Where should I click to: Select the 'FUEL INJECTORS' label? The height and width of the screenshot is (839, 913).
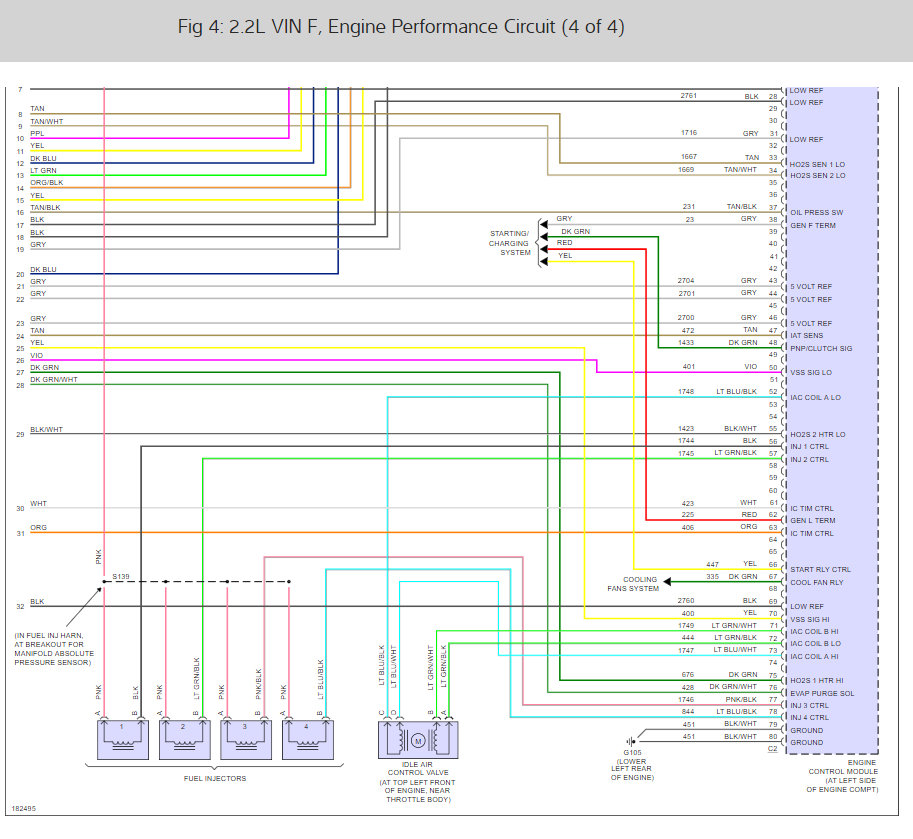pos(215,778)
